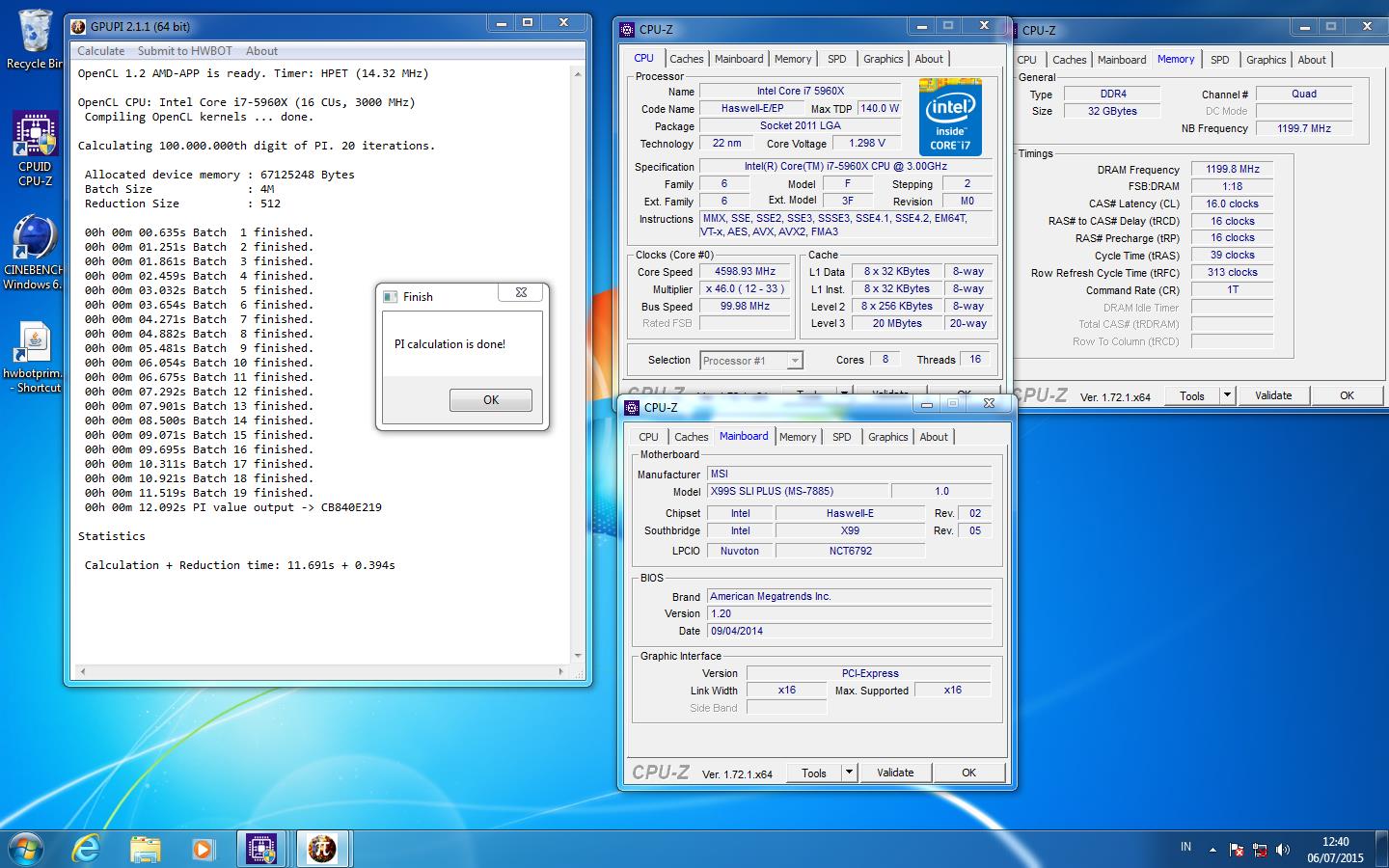Select Mainboard tab in Memory window

[x=1122, y=60]
